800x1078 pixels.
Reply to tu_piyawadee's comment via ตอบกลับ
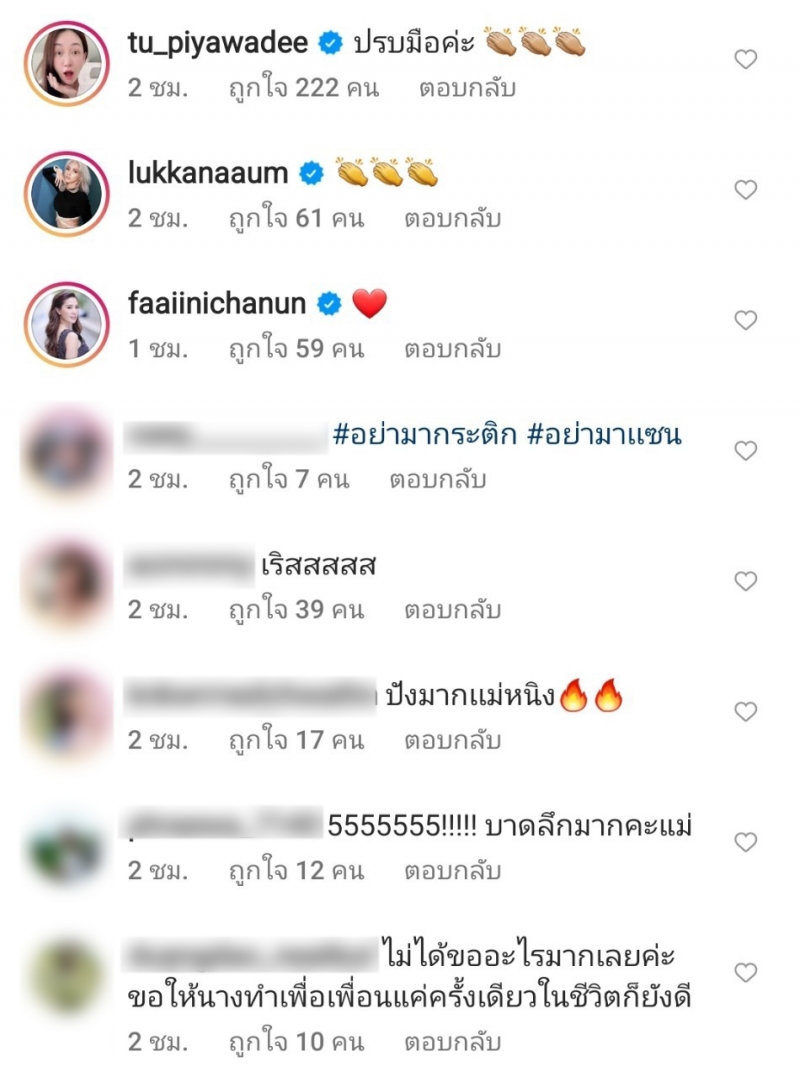coord(467,89)
